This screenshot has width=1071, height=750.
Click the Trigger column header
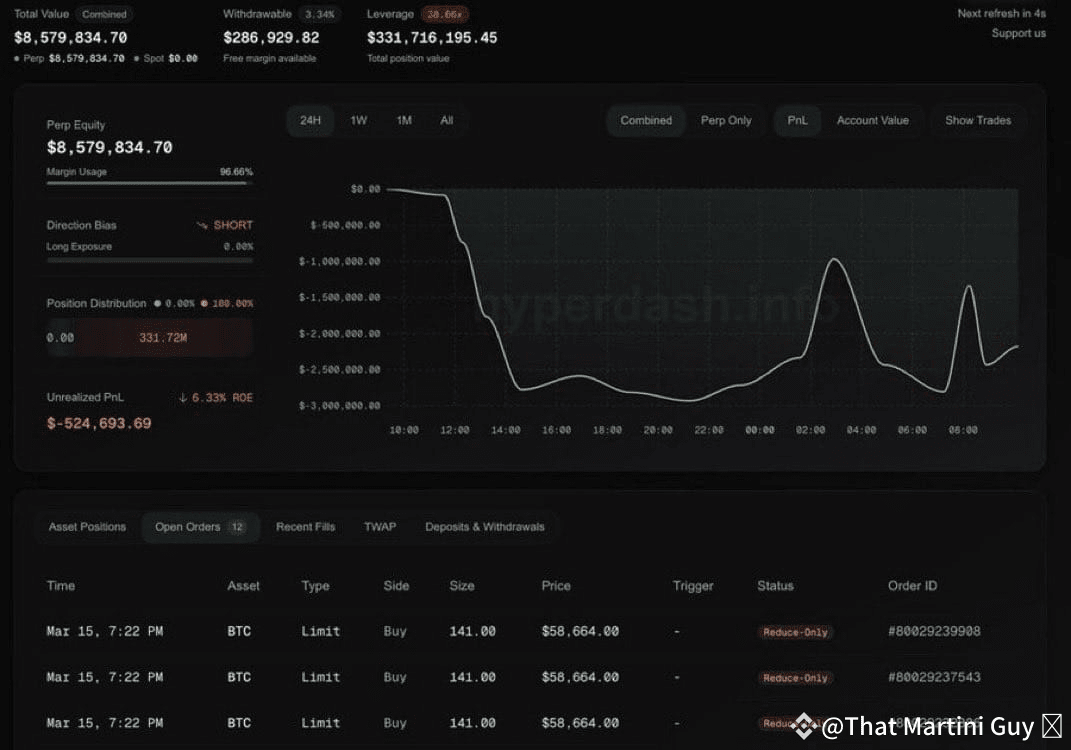click(x=693, y=586)
